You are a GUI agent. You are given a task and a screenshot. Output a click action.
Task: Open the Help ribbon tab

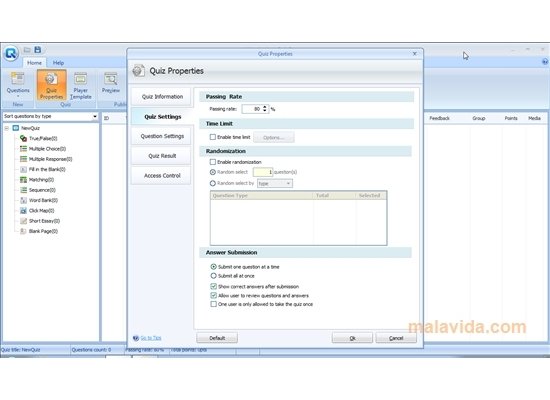(x=58, y=63)
